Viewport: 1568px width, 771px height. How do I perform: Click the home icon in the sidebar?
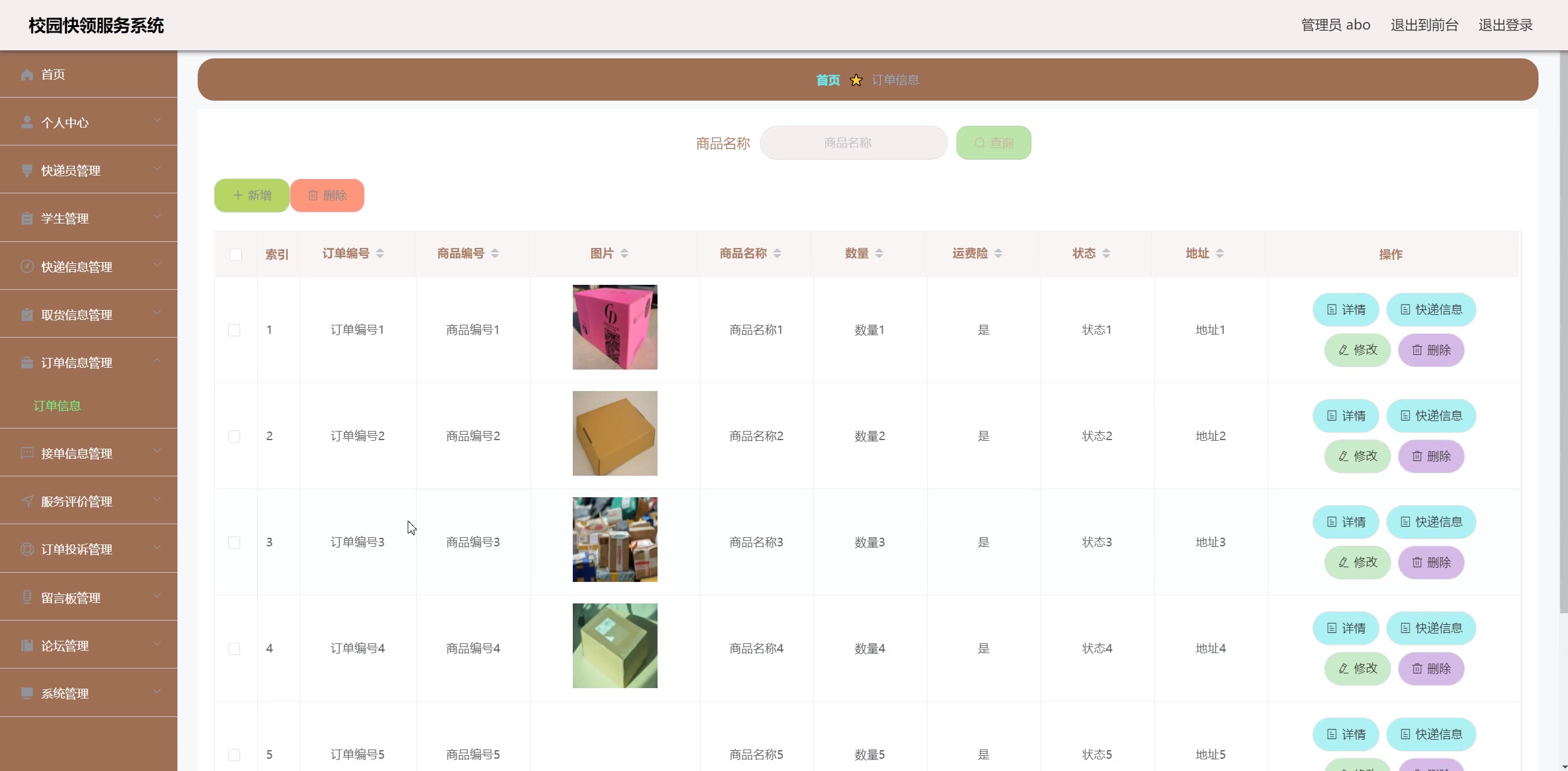click(27, 74)
